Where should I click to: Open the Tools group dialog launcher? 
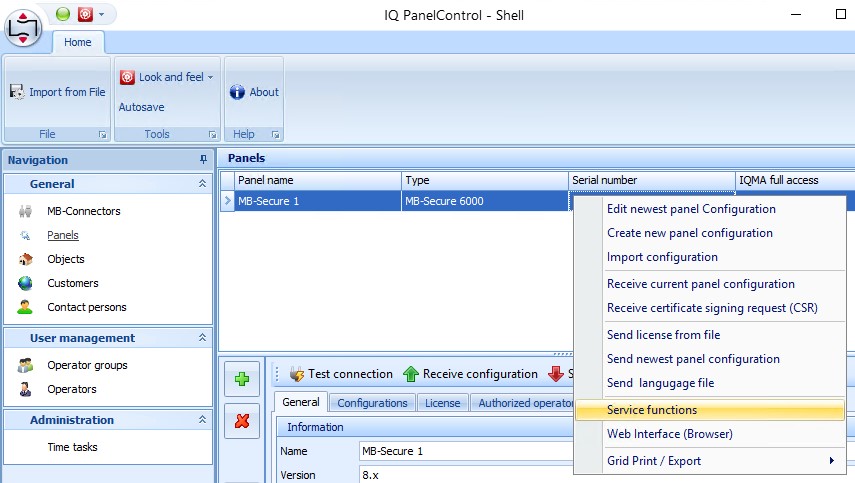212,135
